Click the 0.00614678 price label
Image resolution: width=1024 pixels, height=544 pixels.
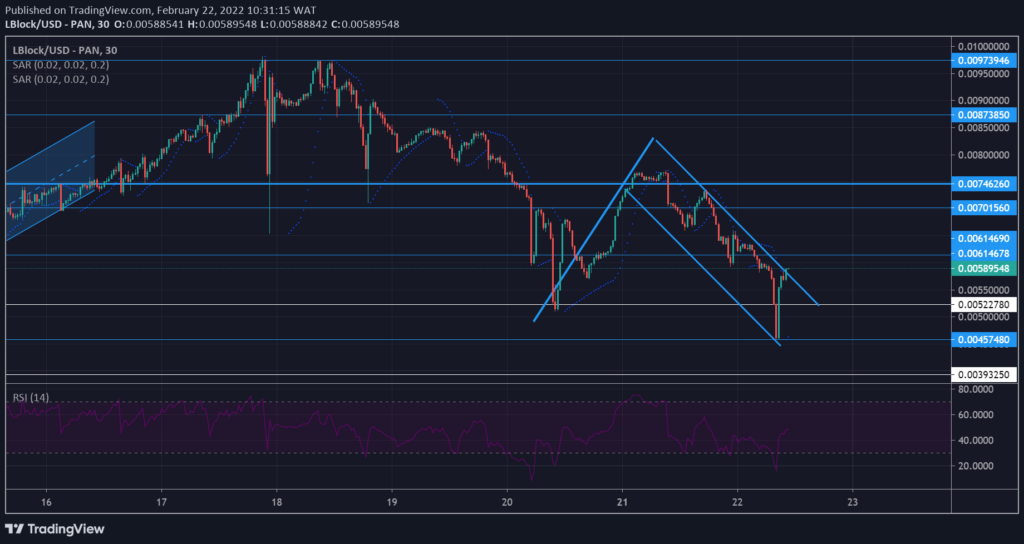coord(984,253)
